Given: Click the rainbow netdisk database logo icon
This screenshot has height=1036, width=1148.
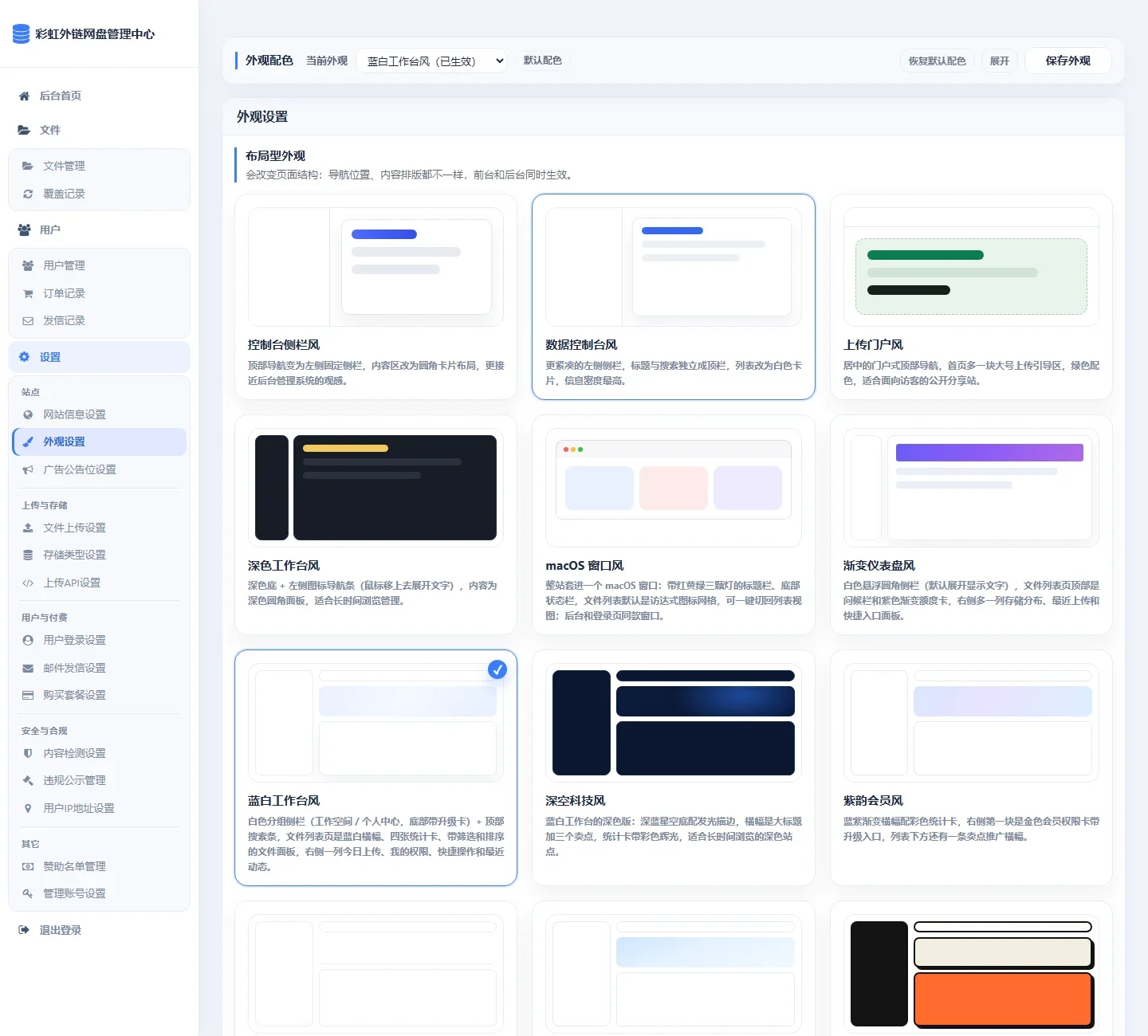Looking at the screenshot, I should pos(22,33).
